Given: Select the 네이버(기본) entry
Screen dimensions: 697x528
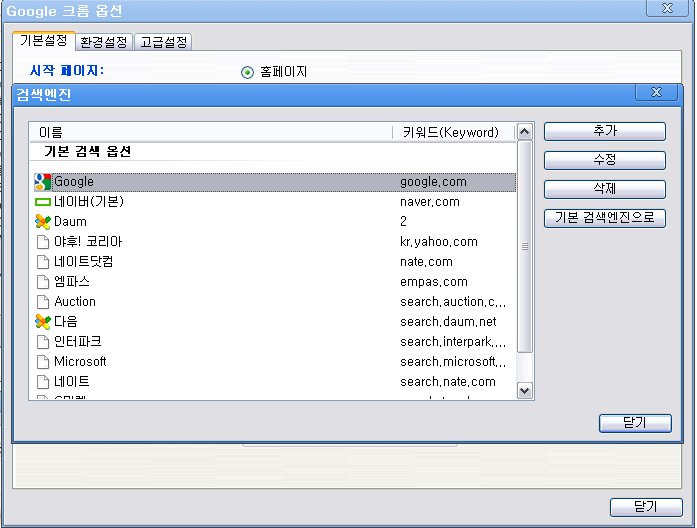Looking at the screenshot, I should (89, 202).
